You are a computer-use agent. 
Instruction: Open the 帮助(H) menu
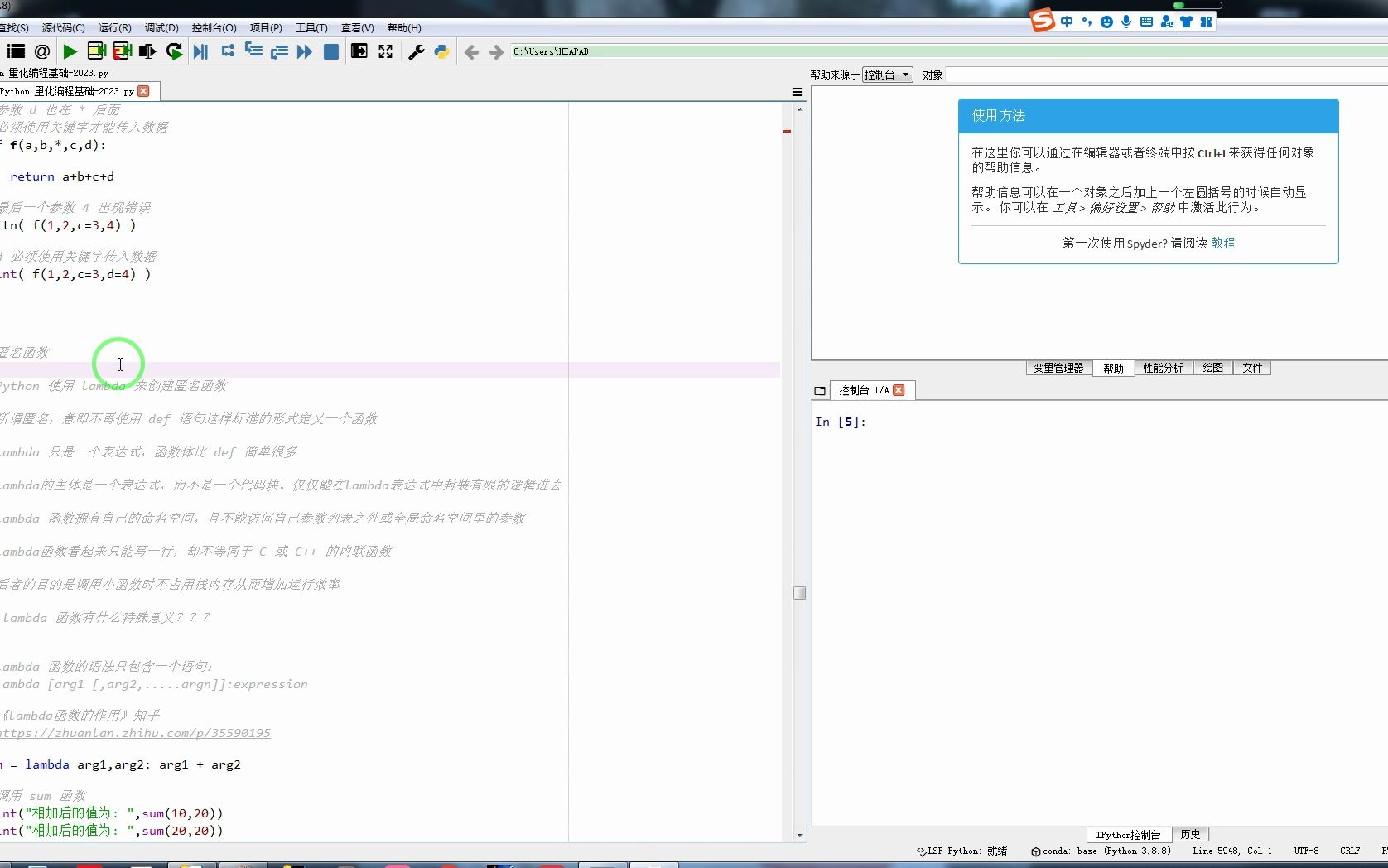(404, 27)
